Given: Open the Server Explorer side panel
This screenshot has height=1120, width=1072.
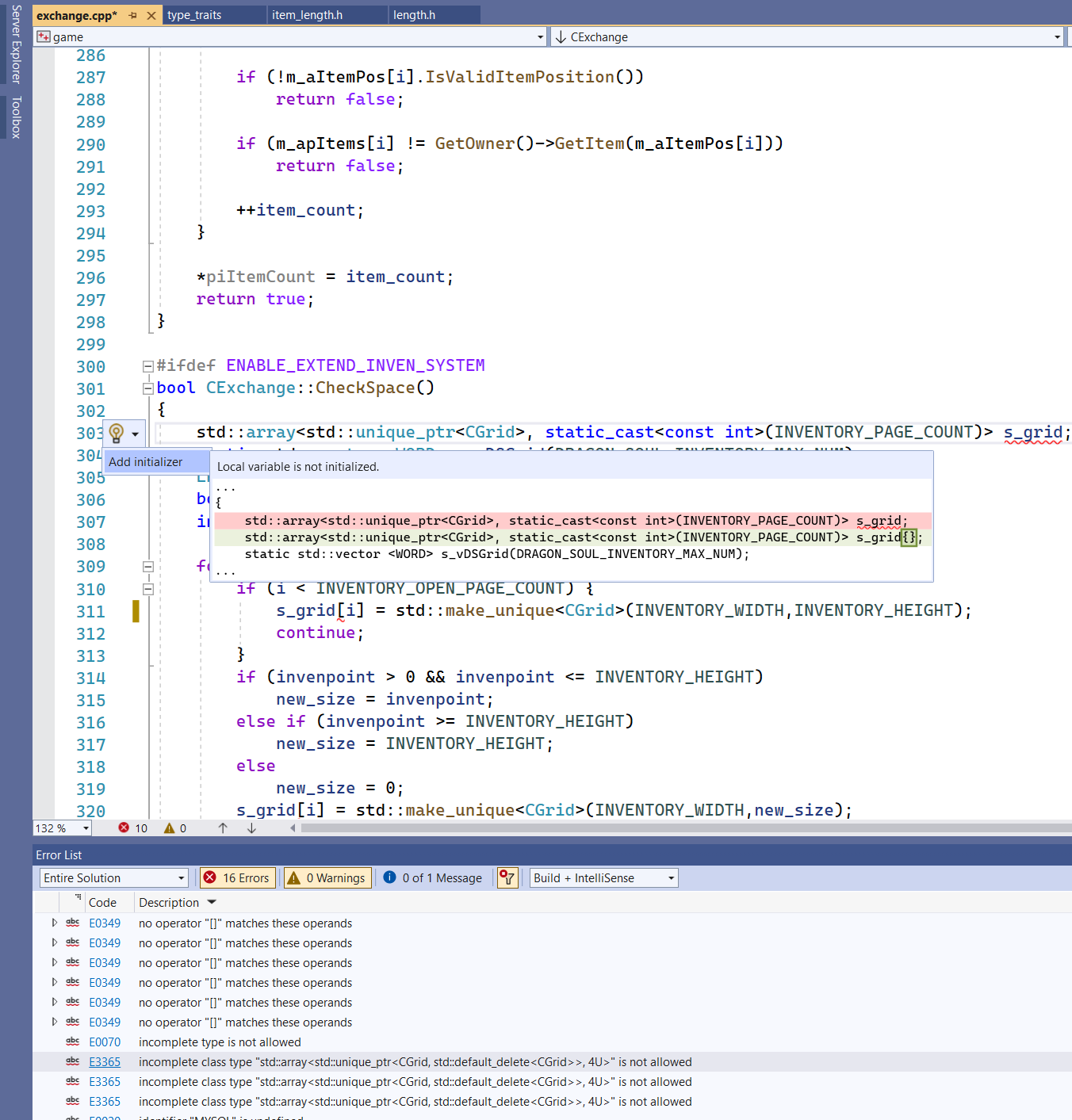Looking at the screenshot, I should 16,44.
